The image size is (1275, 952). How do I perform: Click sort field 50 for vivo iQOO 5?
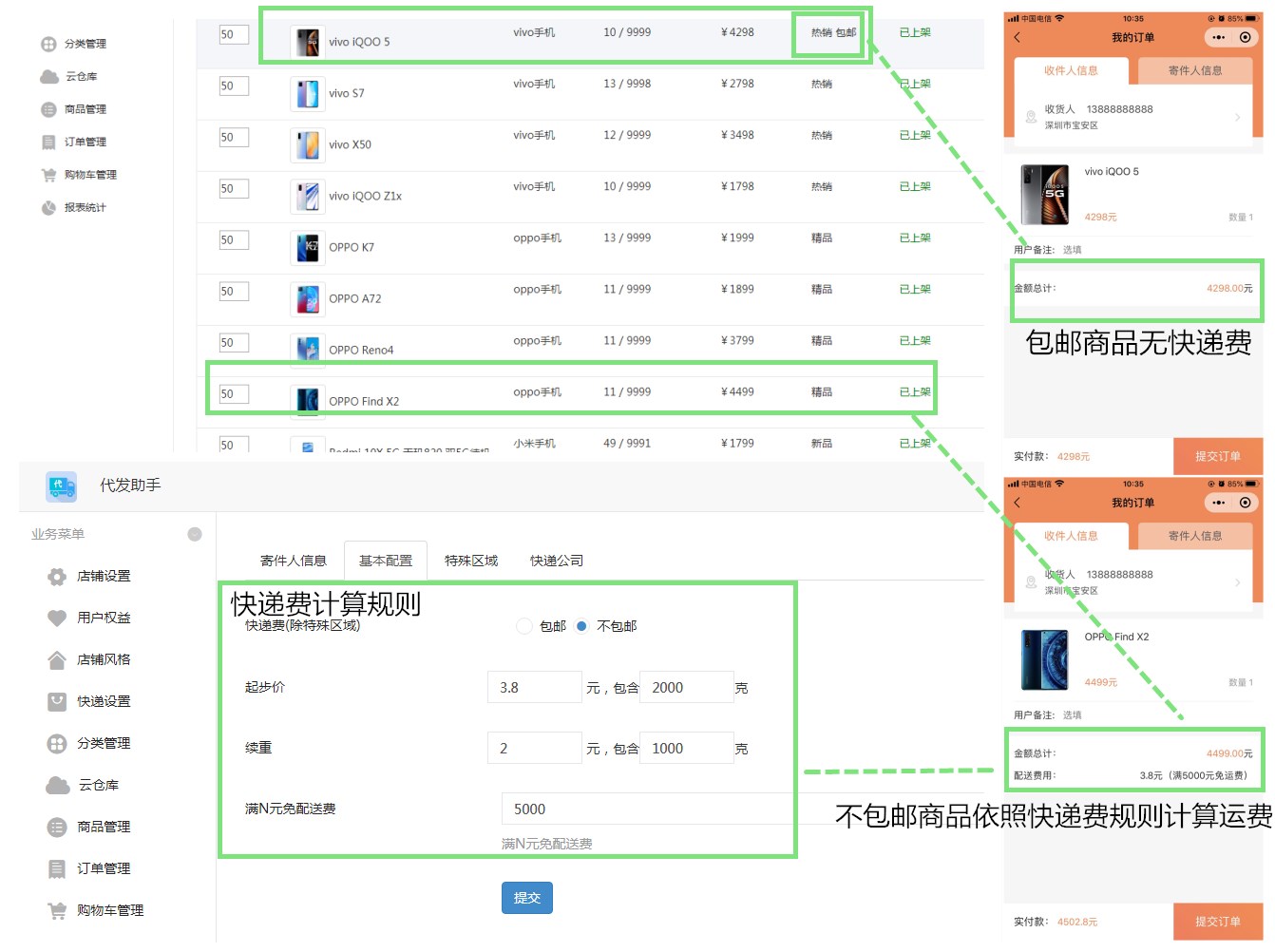pos(234,35)
